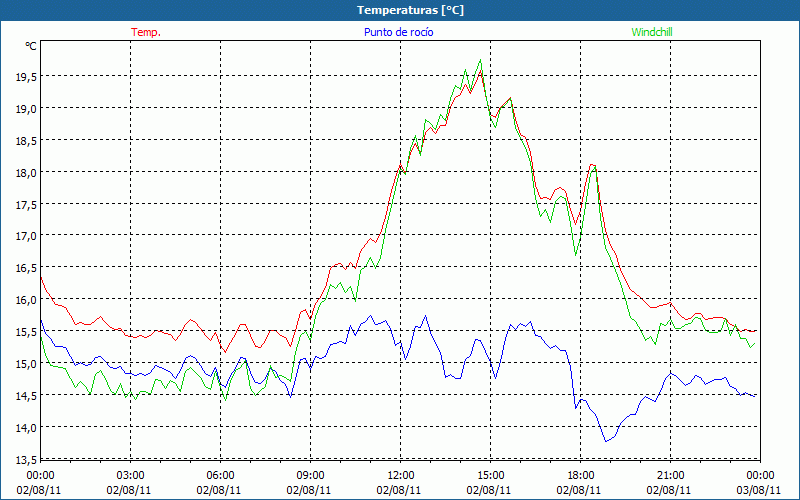This screenshot has height=500, width=800.
Task: Click the '15:00' time label on the x-axis
Action: click(490, 476)
